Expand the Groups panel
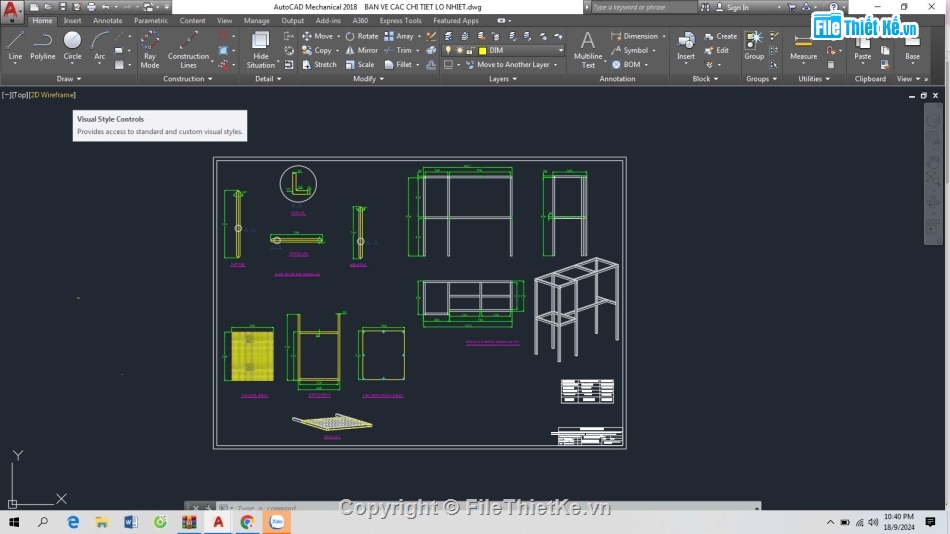 (762, 79)
